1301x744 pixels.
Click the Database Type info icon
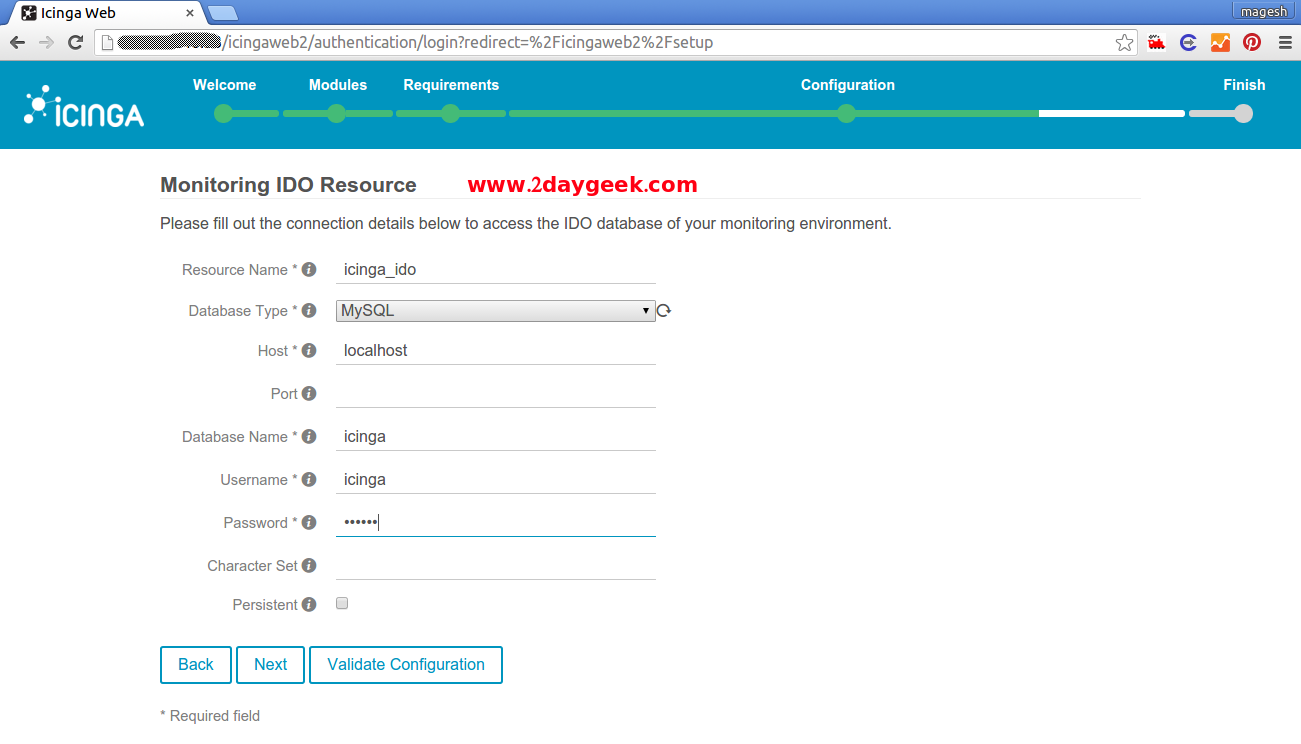tap(309, 311)
